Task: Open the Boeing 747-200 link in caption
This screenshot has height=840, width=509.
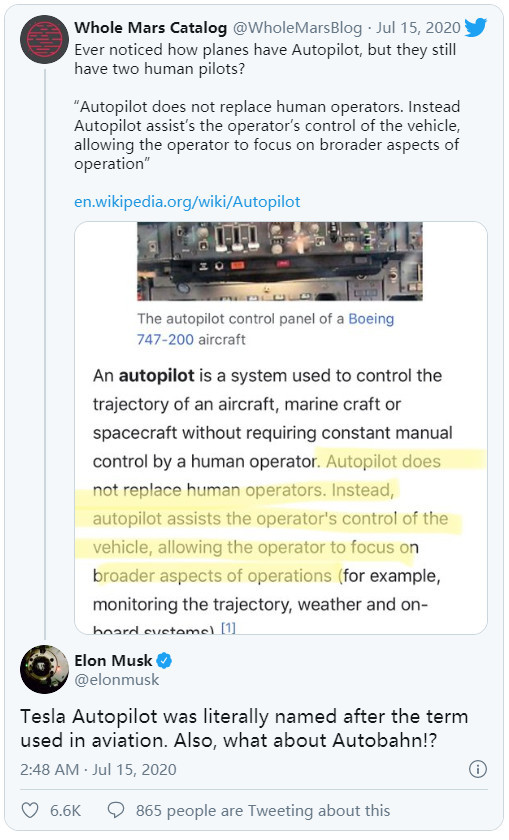Action: (265, 329)
